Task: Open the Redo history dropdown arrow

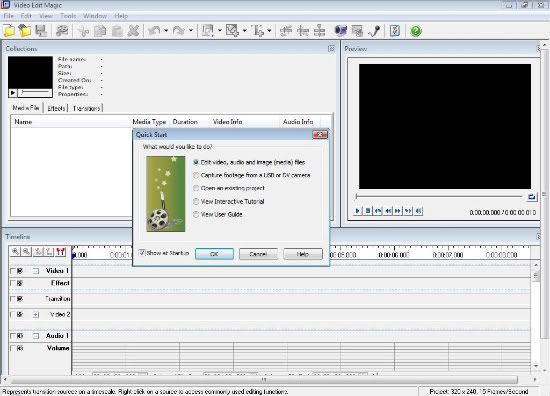Action: click(190, 31)
